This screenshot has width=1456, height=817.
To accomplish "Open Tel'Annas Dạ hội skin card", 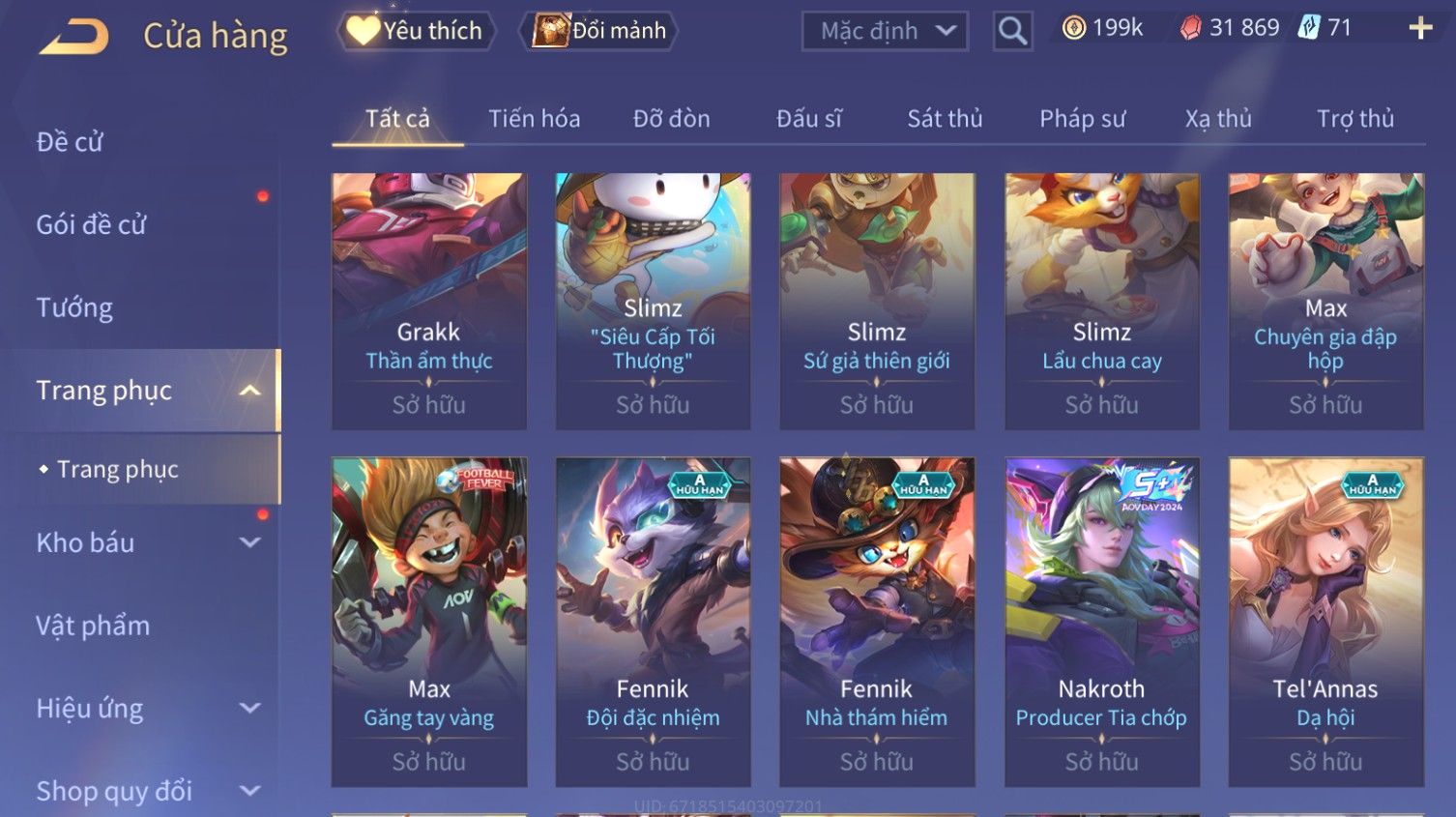I will [x=1325, y=622].
